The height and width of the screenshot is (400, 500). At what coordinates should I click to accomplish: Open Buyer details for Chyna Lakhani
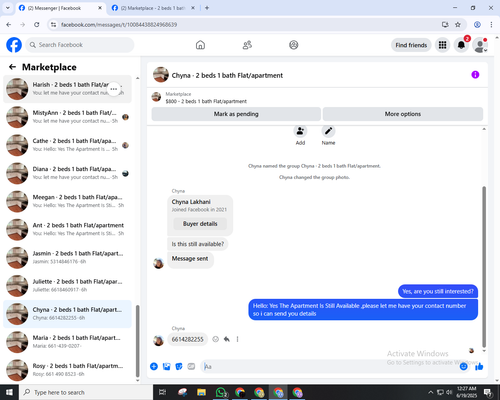[x=200, y=224]
